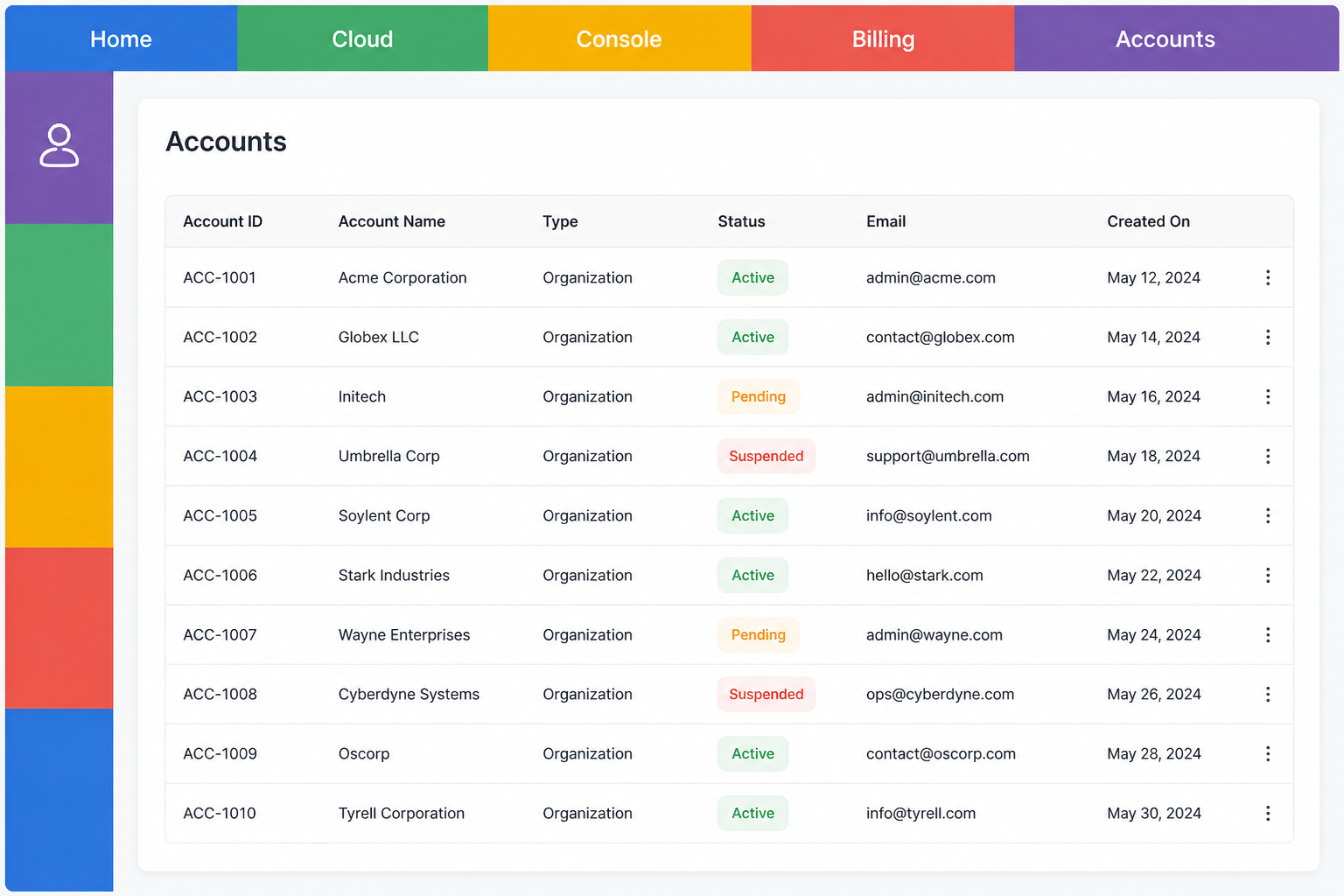This screenshot has height=896, width=1344.
Task: Click the email hello@stark.com
Action: point(925,575)
